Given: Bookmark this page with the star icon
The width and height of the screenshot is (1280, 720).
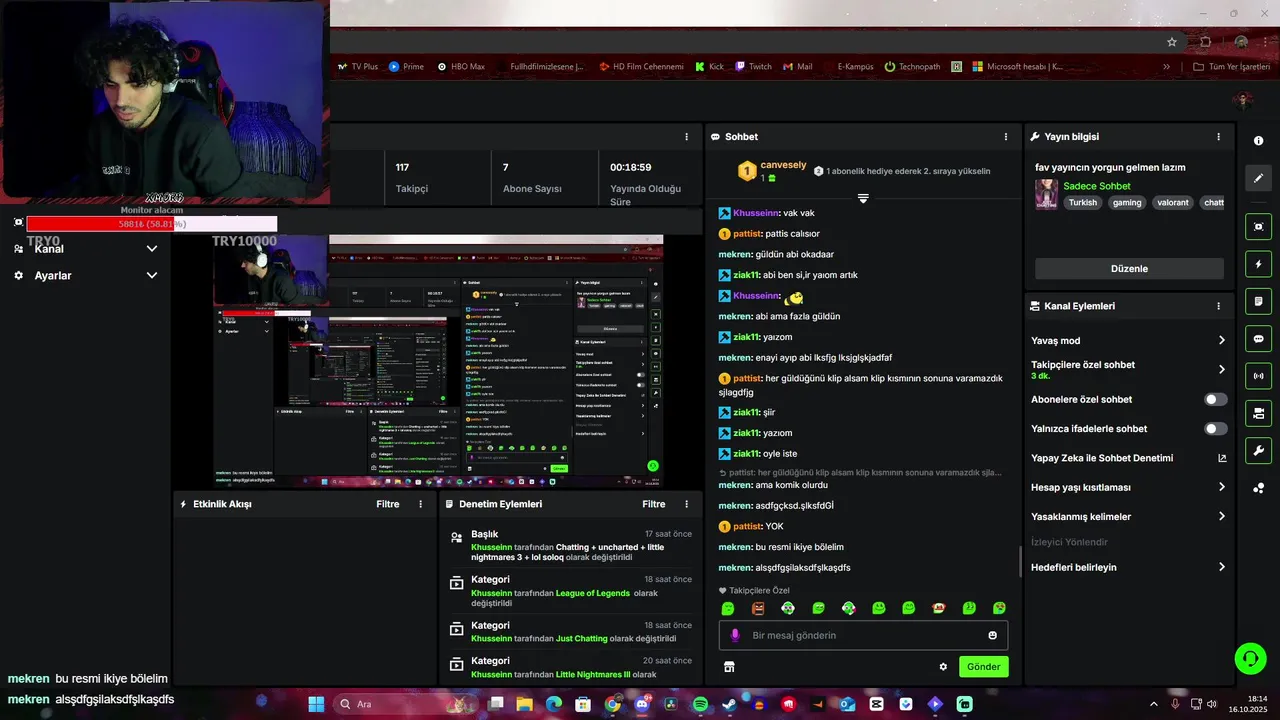Looking at the screenshot, I should (x=1172, y=42).
